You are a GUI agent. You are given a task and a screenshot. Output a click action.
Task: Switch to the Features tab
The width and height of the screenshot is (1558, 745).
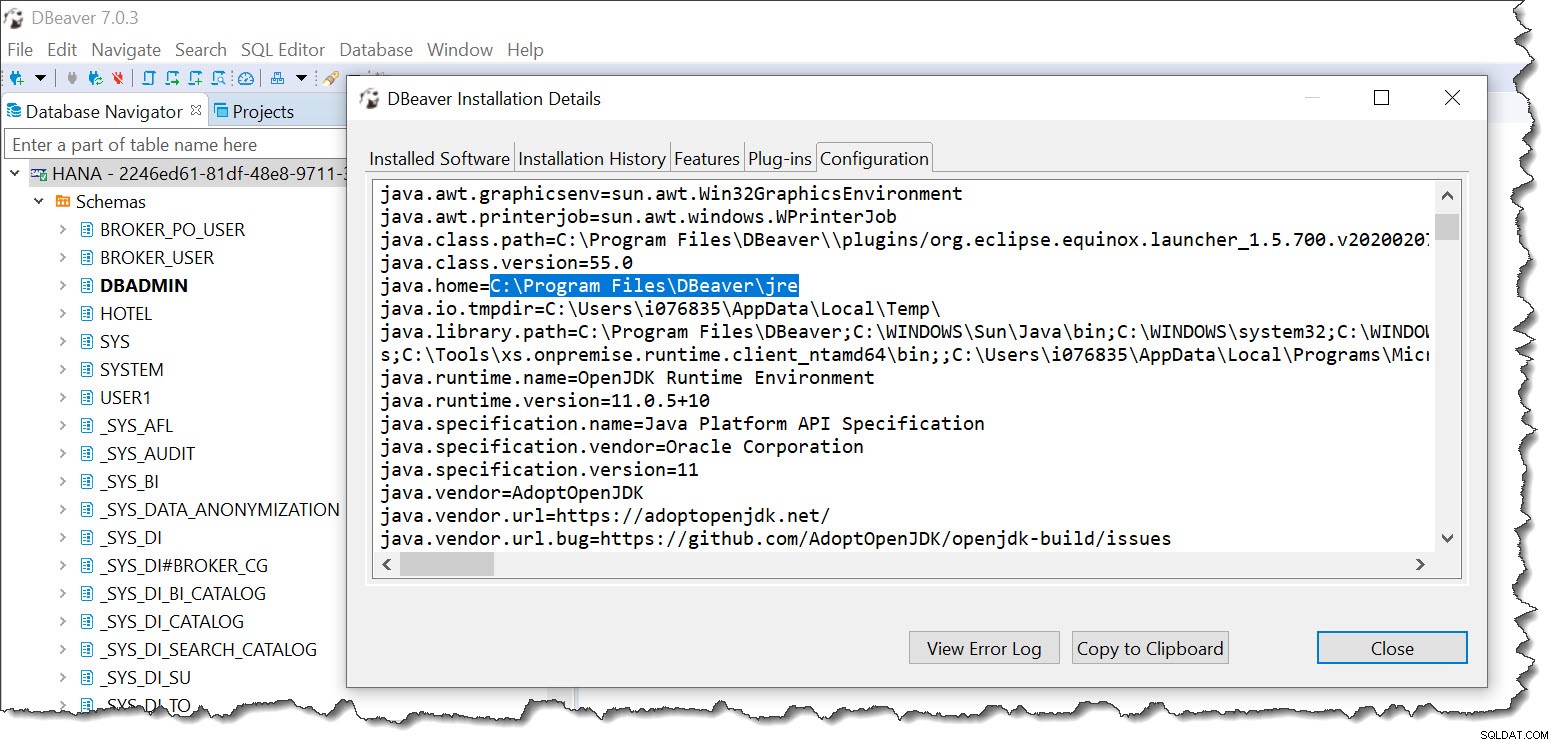point(707,158)
